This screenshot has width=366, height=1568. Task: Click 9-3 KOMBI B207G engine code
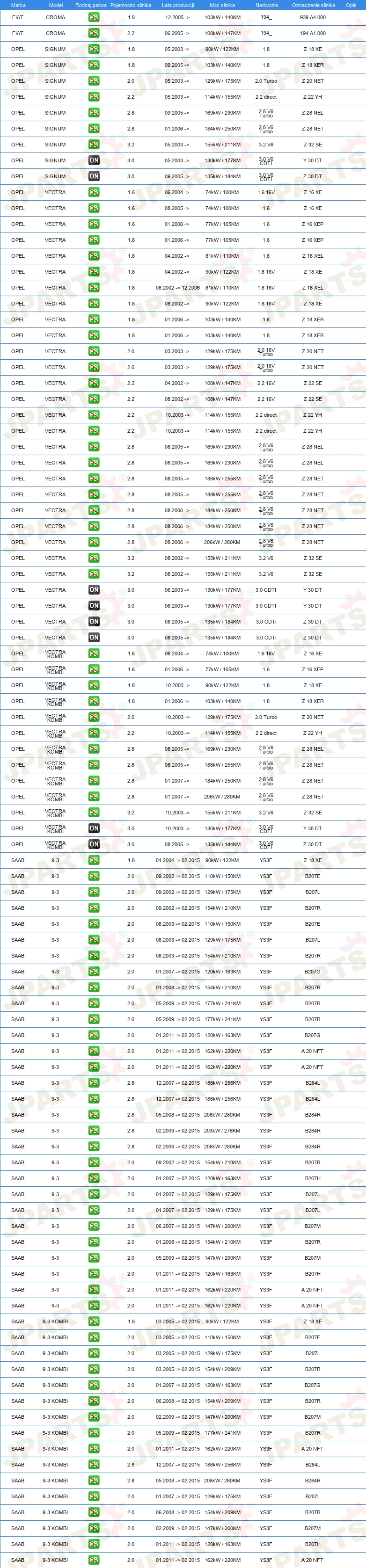(313, 1385)
